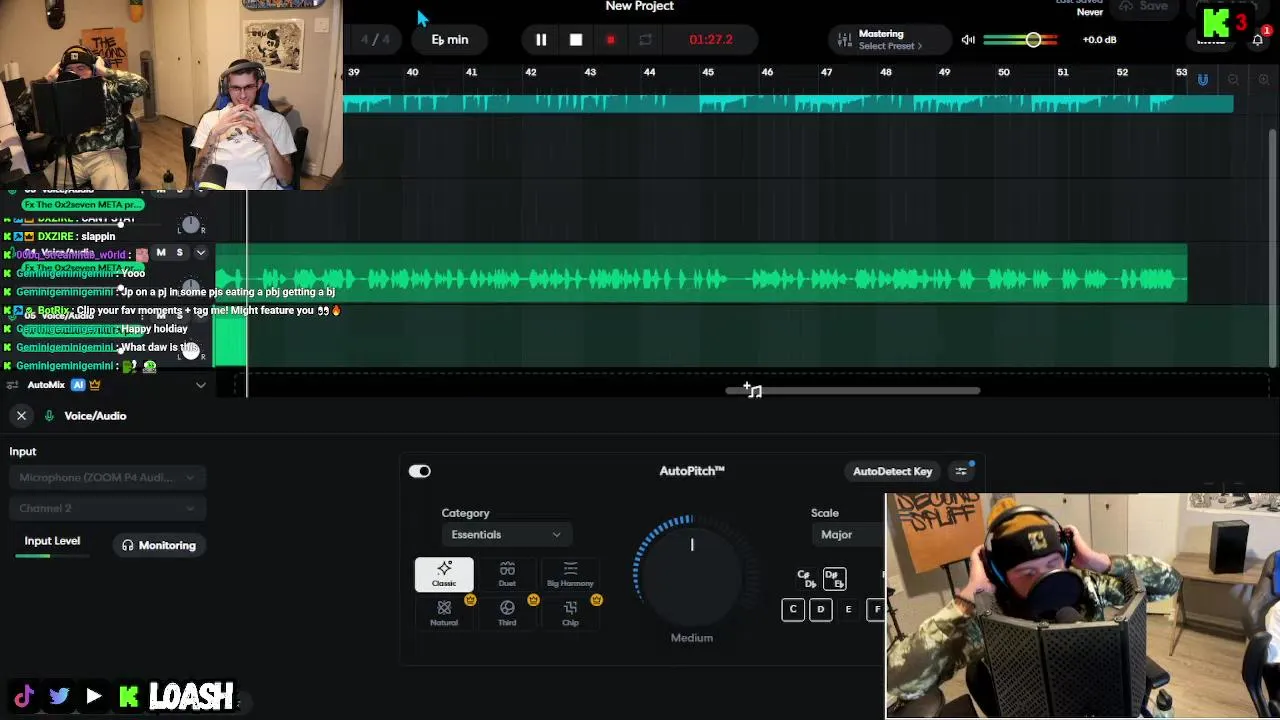Select the Third AutoPitch preset
Screen dimensions: 1280x720
[507, 613]
